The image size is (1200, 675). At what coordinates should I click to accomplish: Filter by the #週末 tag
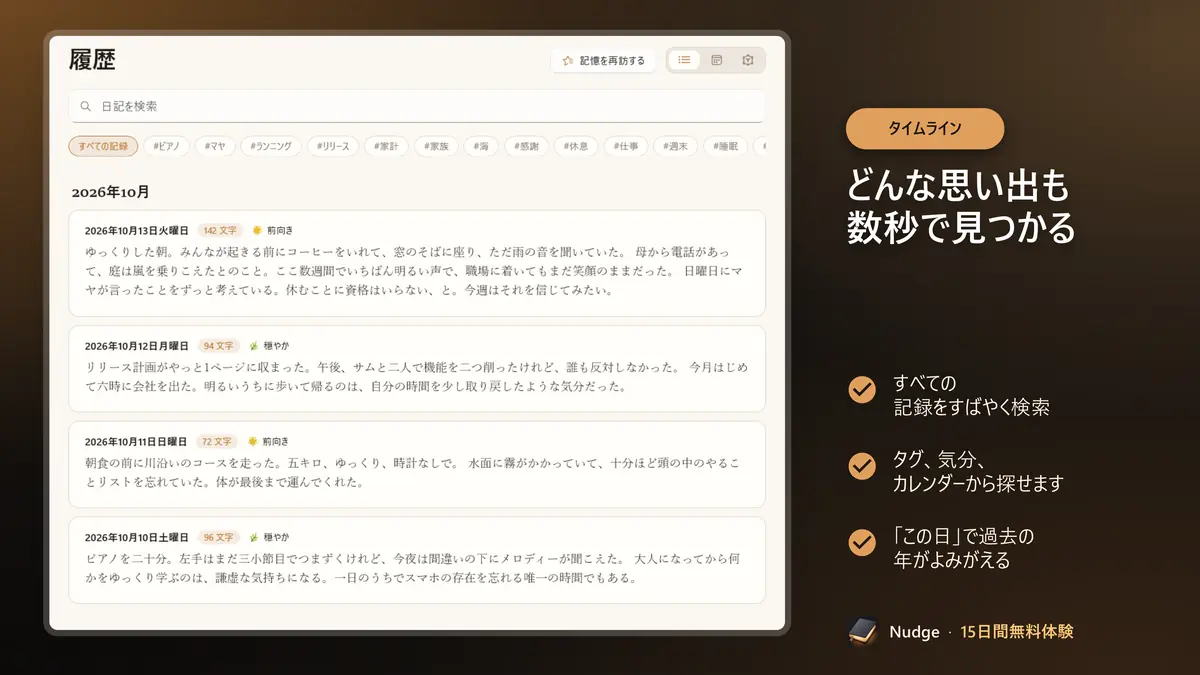[x=676, y=146]
